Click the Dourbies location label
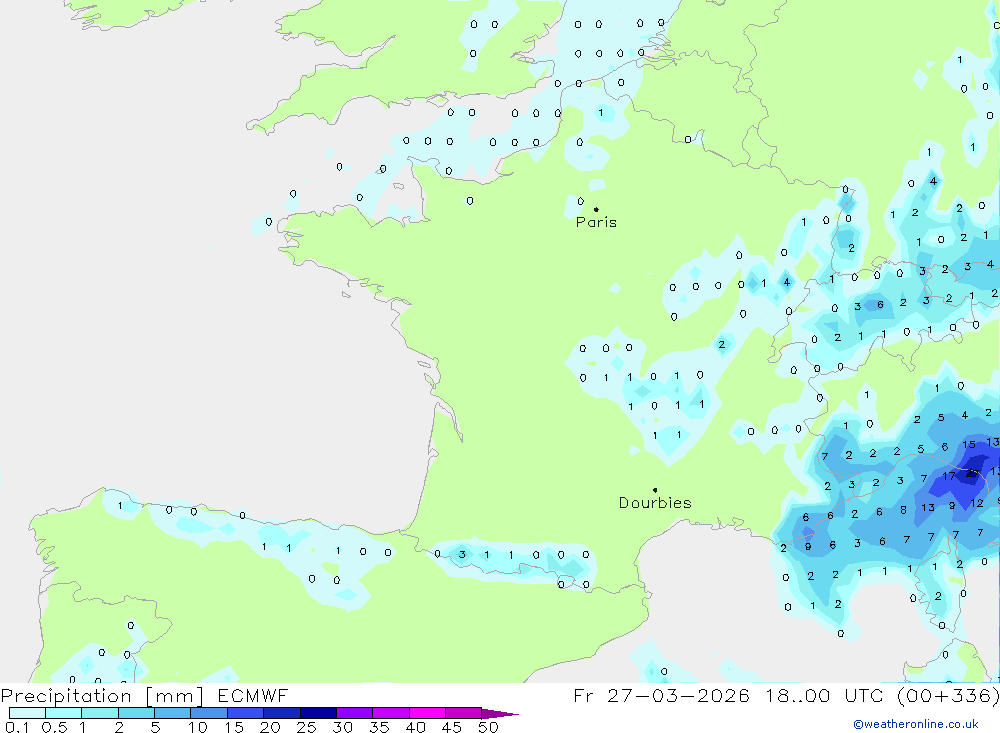Screen dimensions: 1000x733 [x=655, y=503]
